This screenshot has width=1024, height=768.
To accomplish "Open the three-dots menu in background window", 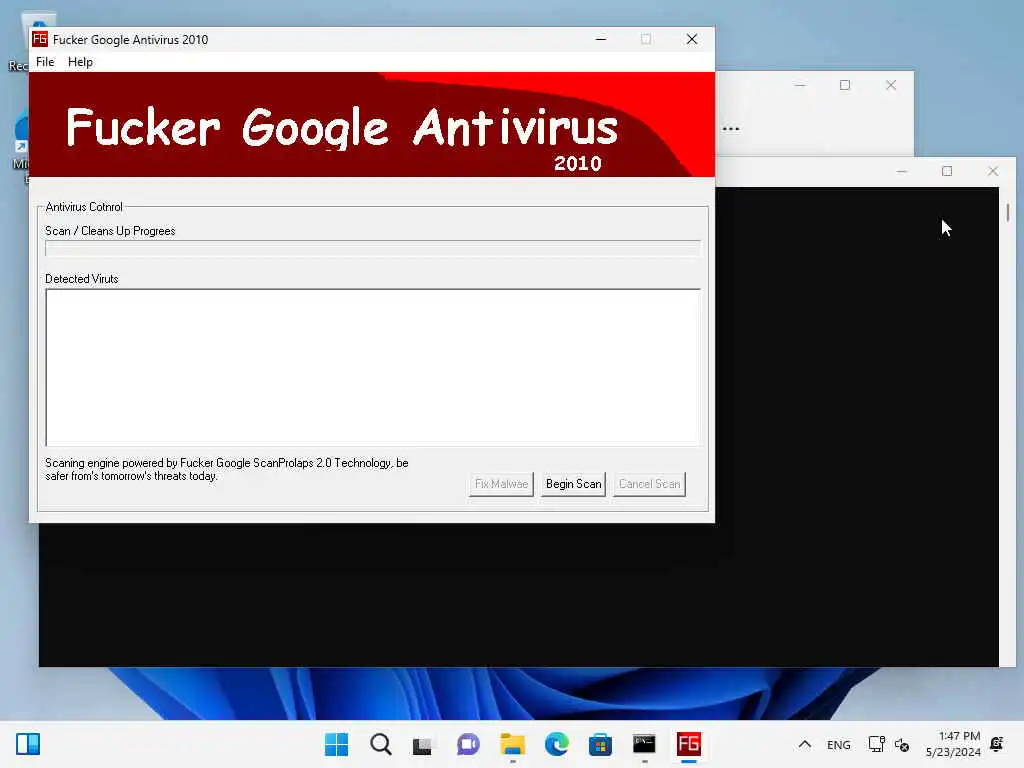I will 731,129.
